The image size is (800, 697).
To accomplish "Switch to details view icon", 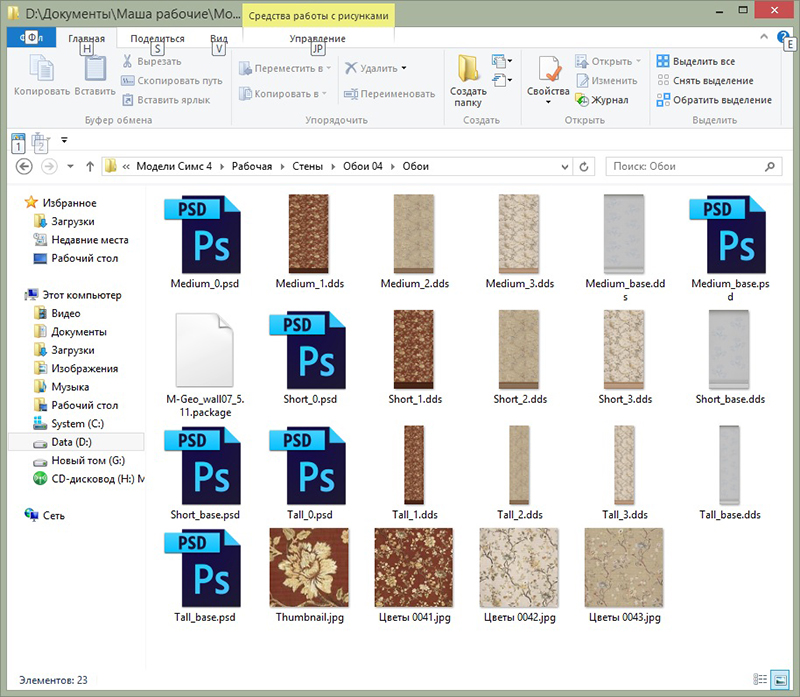I will (x=760, y=679).
